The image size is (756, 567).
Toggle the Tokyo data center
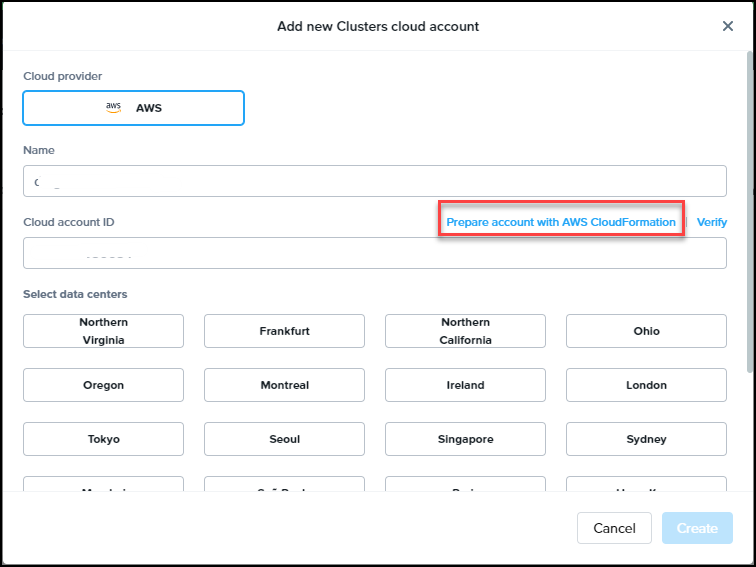(x=103, y=439)
